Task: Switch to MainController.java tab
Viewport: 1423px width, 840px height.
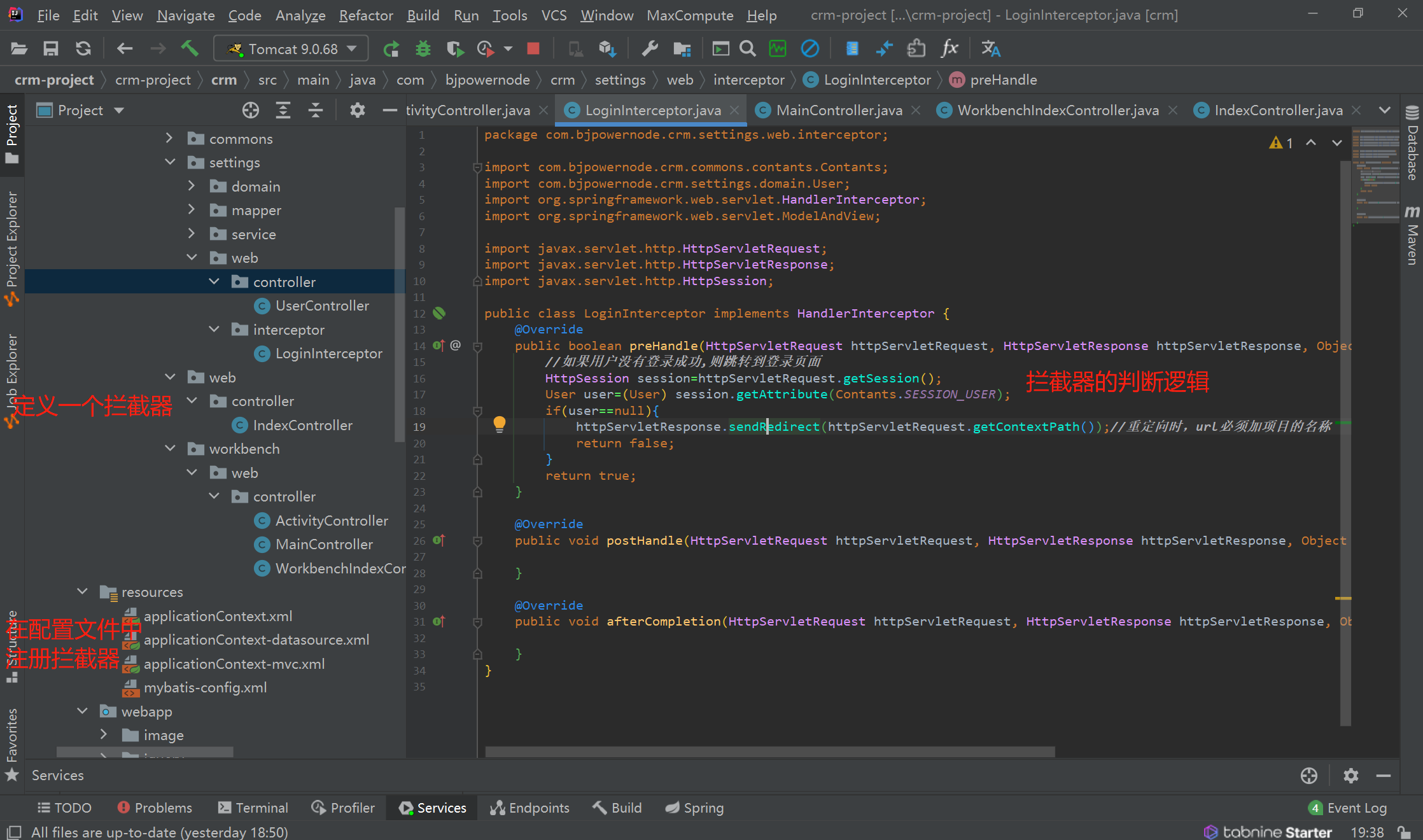Action: point(839,111)
